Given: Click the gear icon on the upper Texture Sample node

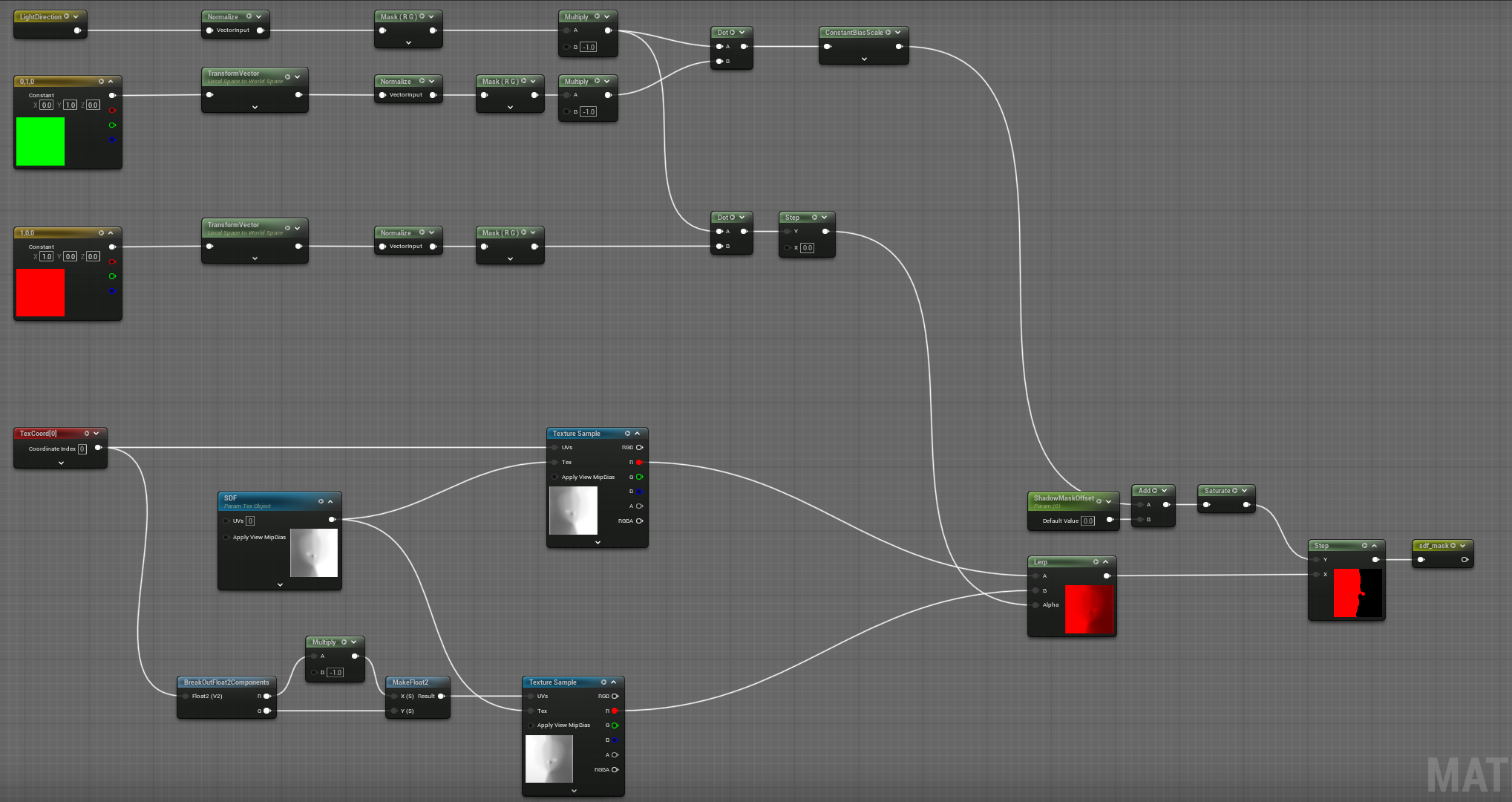Looking at the screenshot, I should coord(627,433).
